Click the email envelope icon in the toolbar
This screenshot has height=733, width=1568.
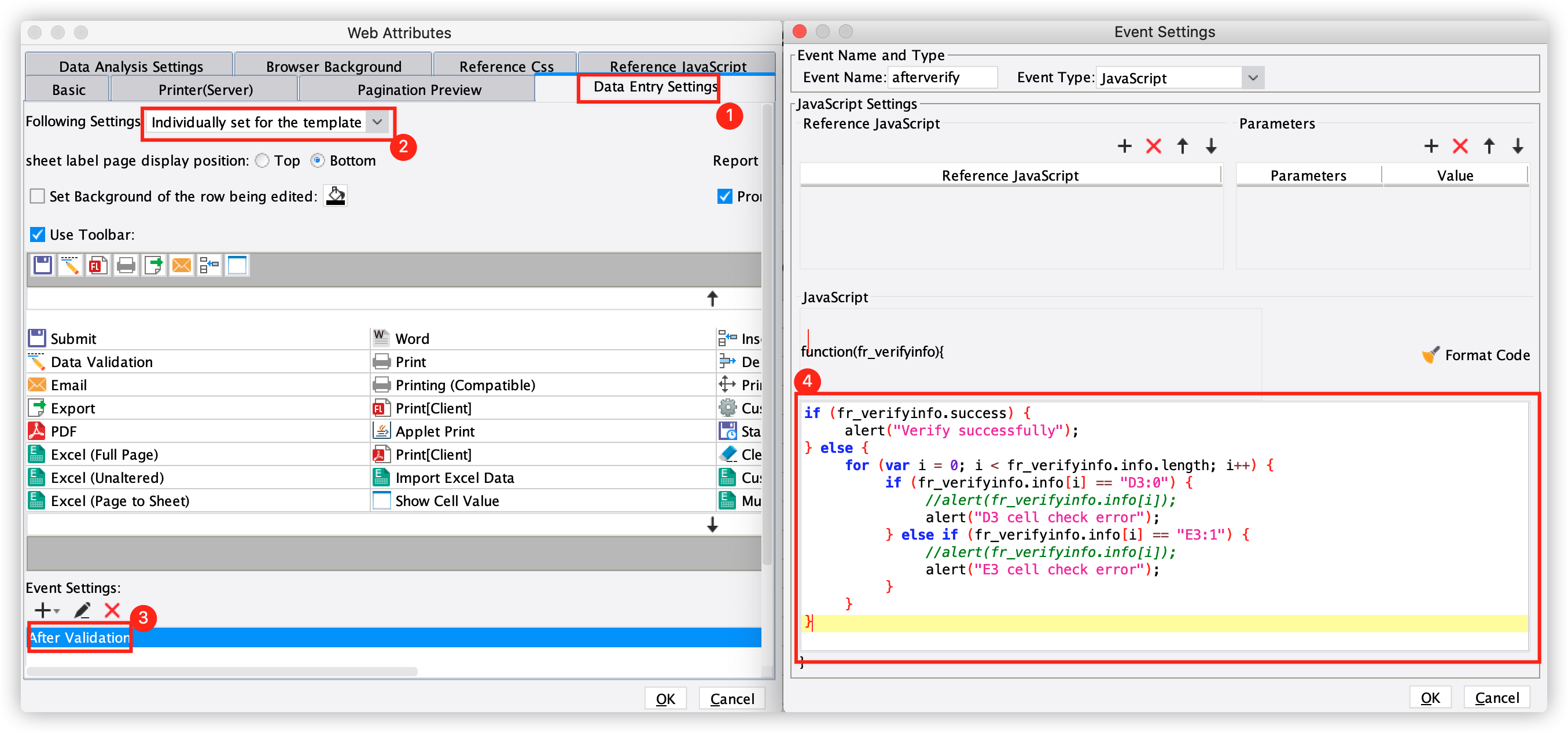click(182, 266)
